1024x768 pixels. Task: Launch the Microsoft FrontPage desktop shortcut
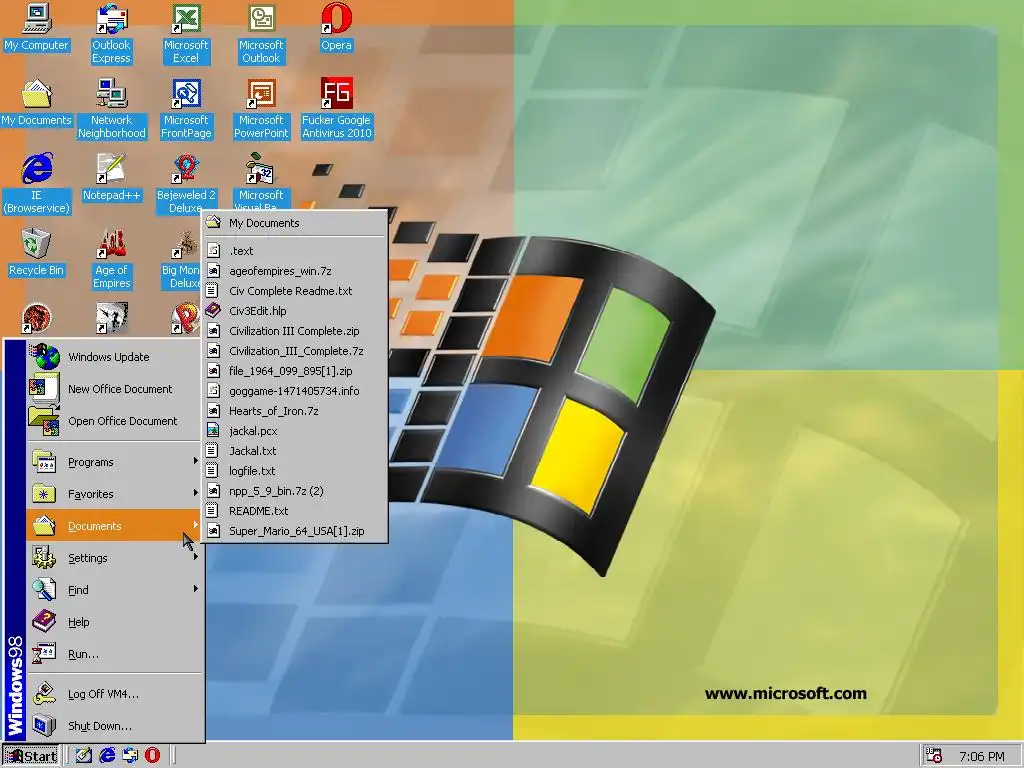click(186, 108)
